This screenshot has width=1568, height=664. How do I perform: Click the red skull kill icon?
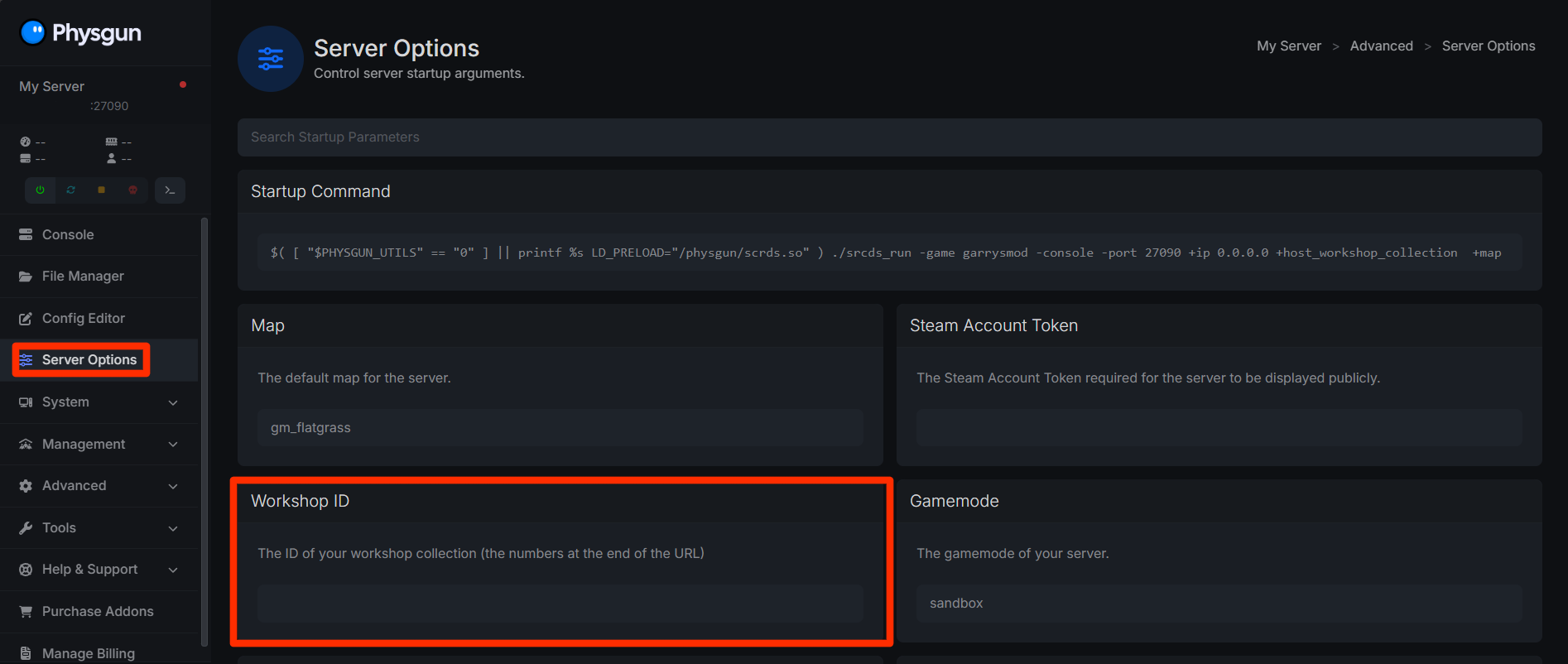click(x=132, y=190)
